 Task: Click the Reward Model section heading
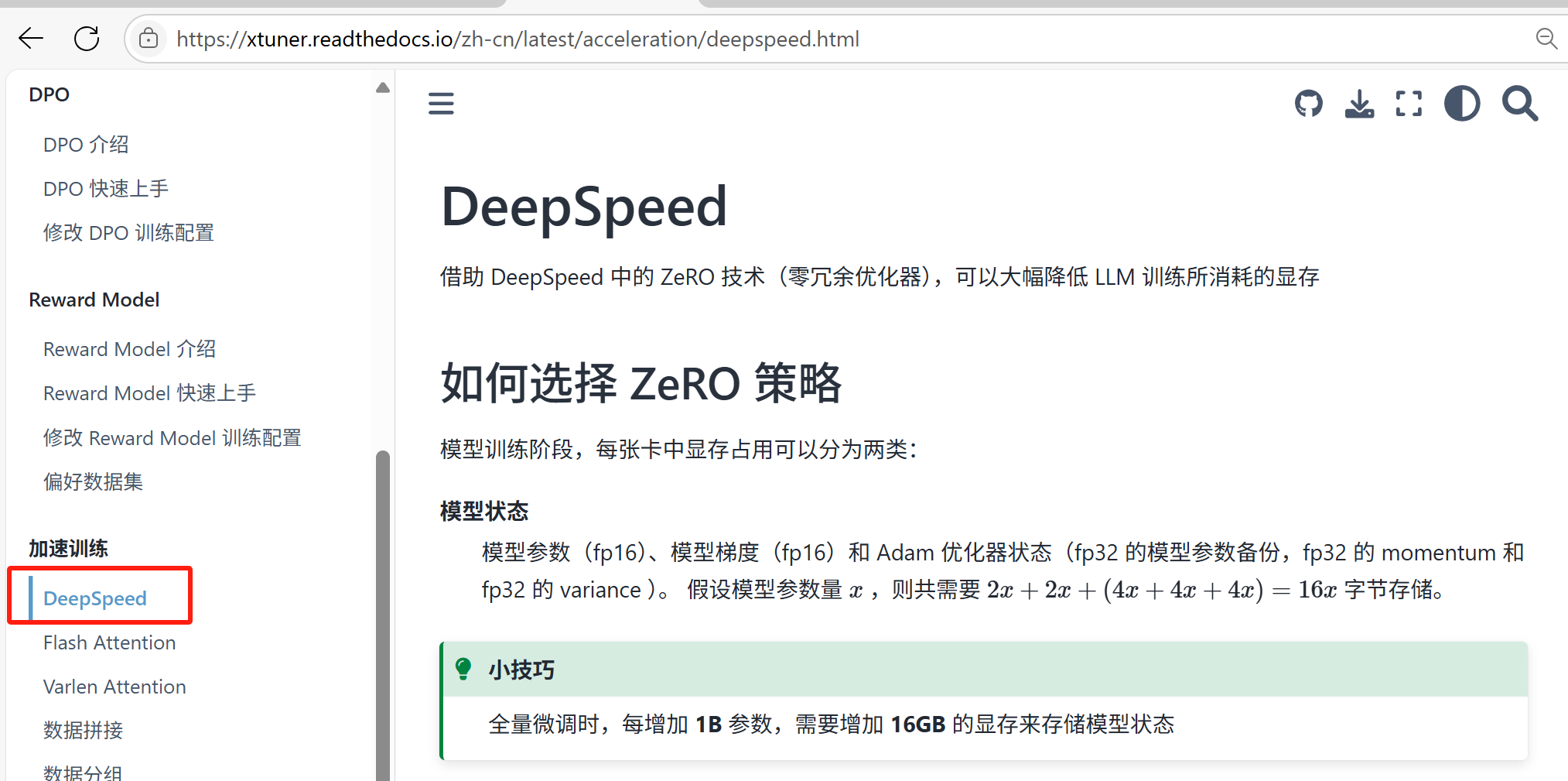[94, 300]
